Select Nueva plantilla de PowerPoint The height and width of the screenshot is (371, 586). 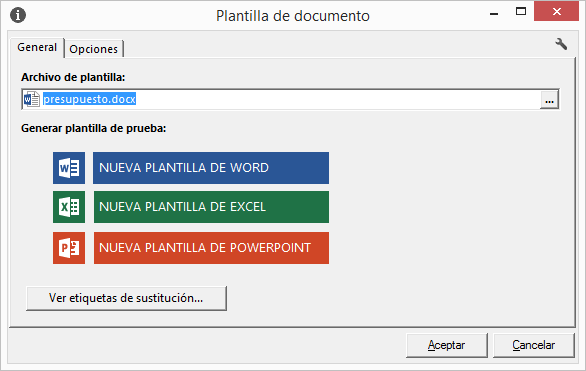click(x=211, y=248)
